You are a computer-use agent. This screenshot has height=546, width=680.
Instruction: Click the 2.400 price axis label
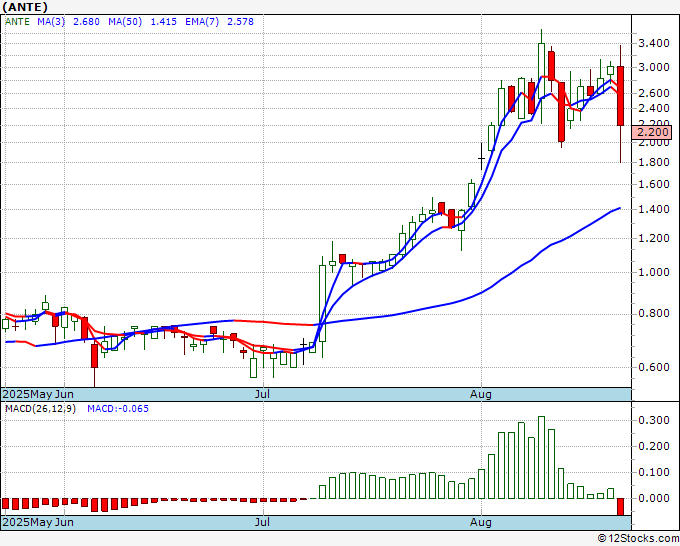point(654,108)
